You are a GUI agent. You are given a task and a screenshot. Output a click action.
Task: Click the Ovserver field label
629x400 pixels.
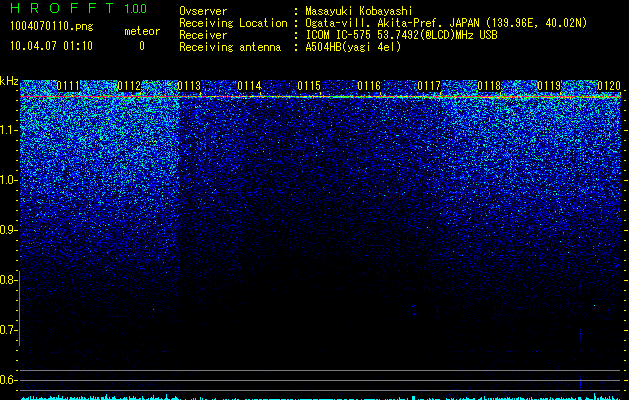click(x=203, y=11)
